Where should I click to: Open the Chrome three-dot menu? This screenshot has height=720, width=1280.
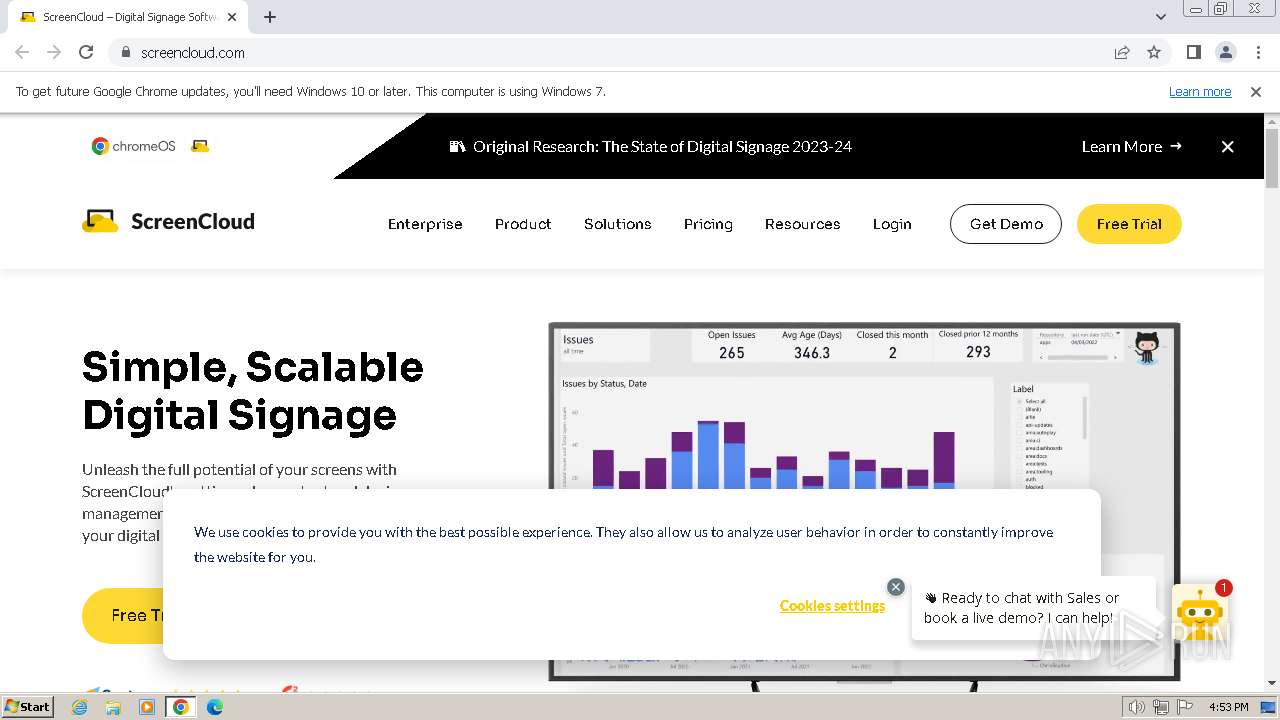1258,52
